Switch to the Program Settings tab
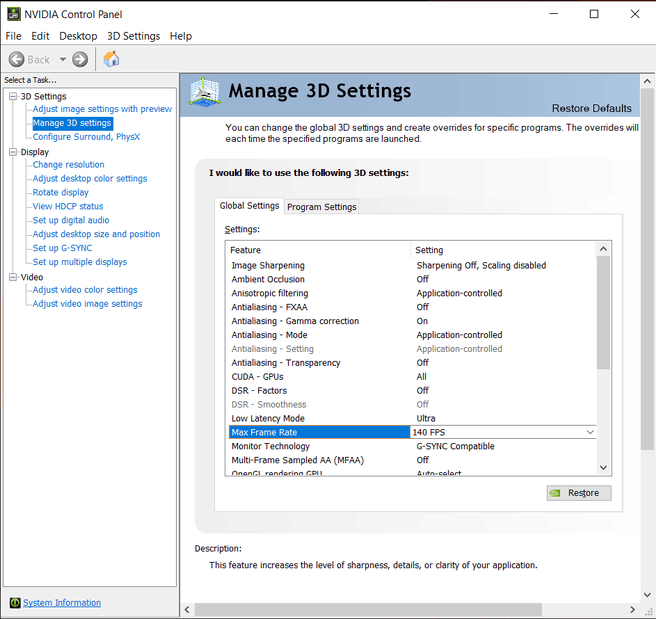This screenshot has width=656, height=619. tap(322, 207)
